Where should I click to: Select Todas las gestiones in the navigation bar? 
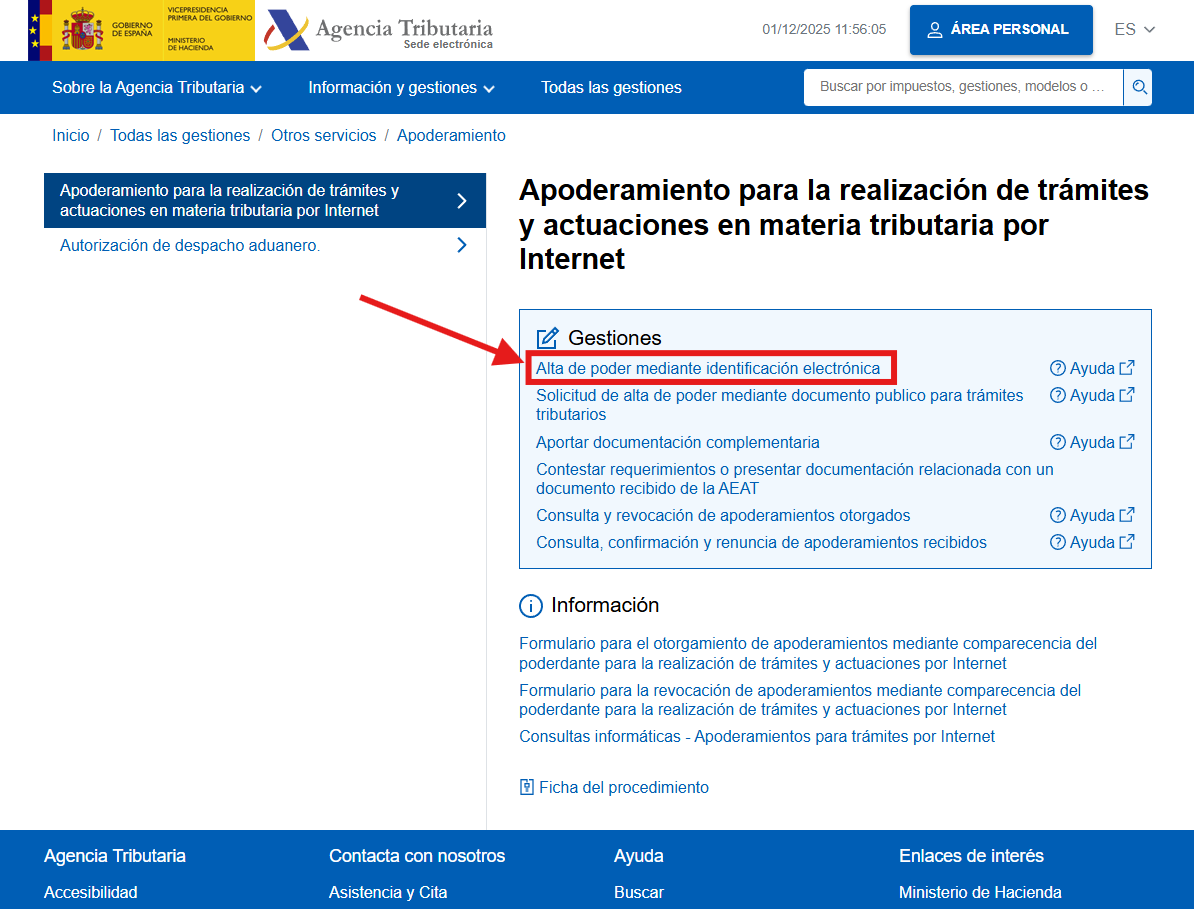[611, 87]
